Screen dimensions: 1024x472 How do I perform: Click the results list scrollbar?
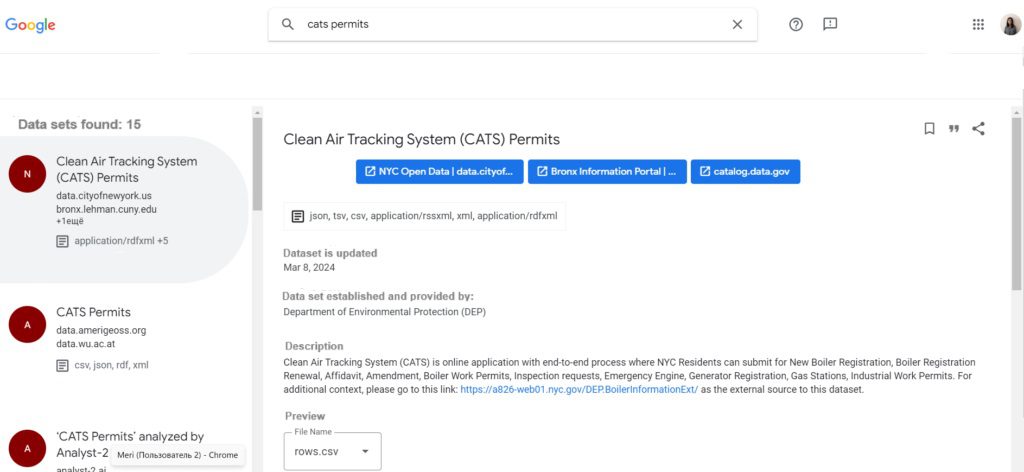pyautogui.click(x=257, y=163)
